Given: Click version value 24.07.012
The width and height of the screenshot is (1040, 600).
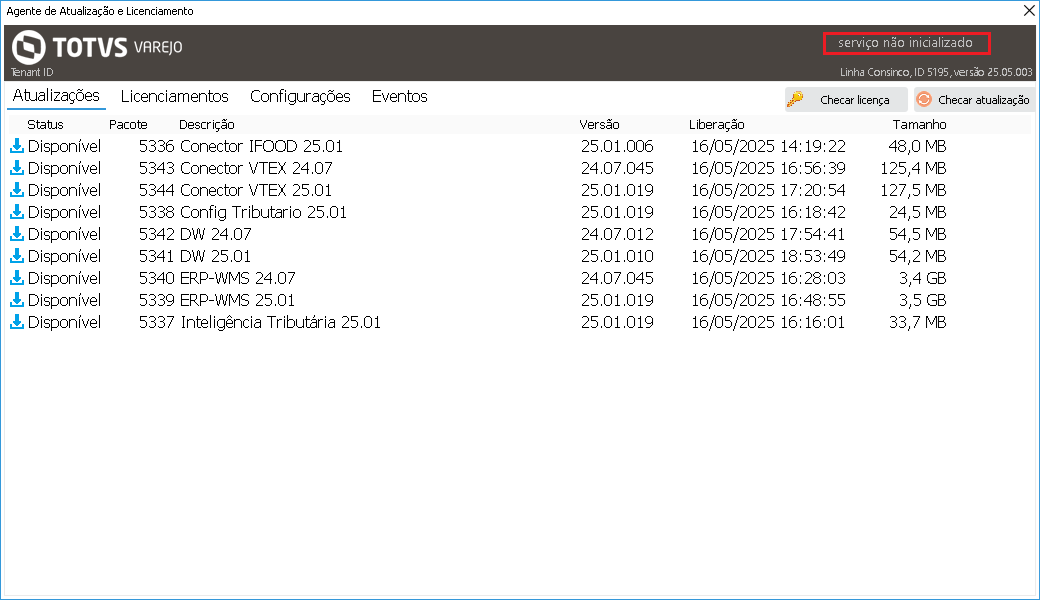Looking at the screenshot, I should coord(617,233).
